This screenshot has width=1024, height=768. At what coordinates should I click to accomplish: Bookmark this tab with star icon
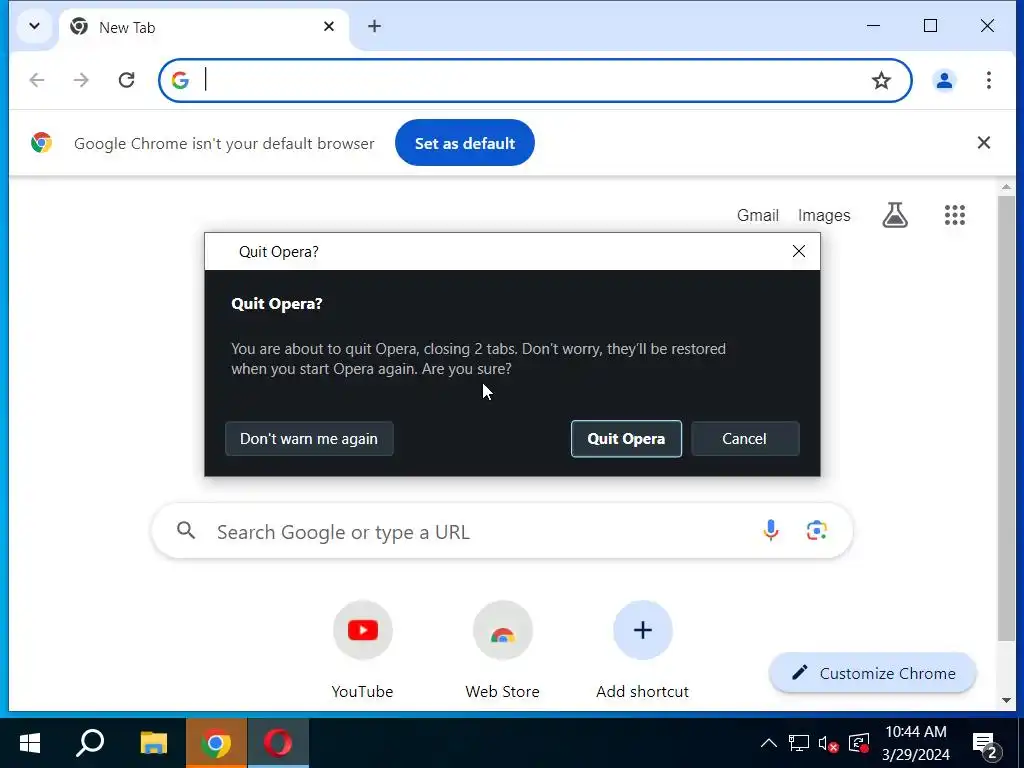point(881,80)
